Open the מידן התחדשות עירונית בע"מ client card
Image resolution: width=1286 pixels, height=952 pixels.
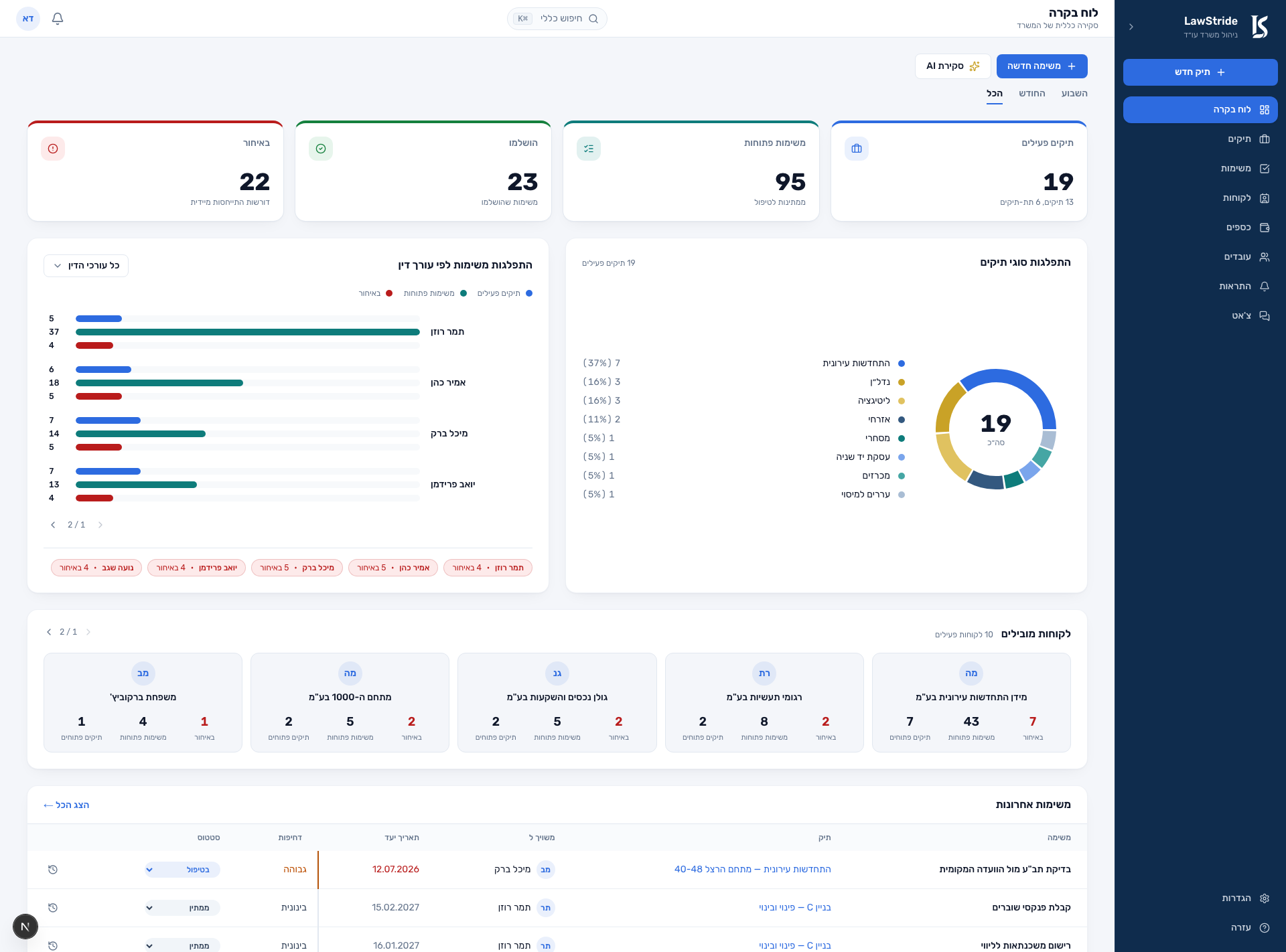(x=971, y=702)
